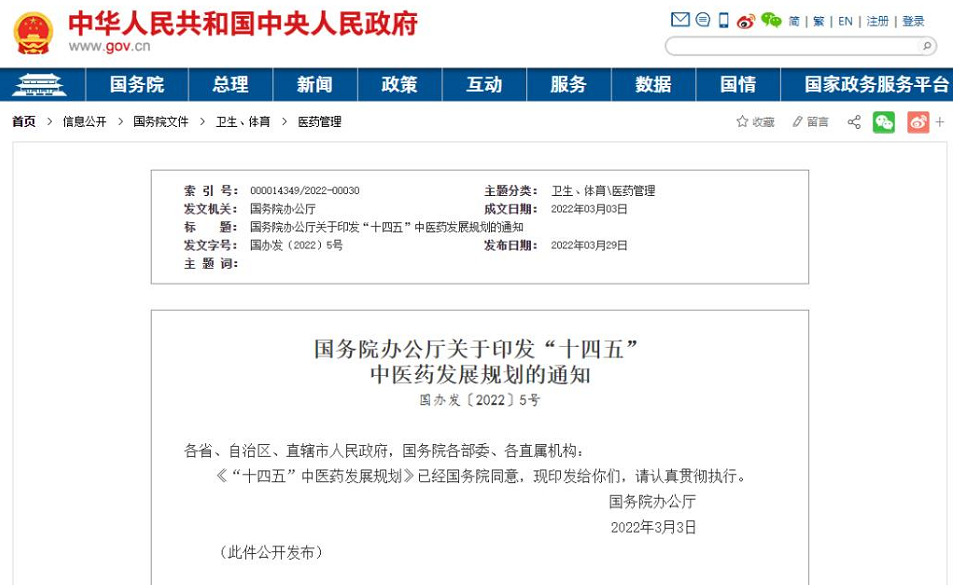Share article via green WeChat button
This screenshot has height=585, width=954.
pos(884,122)
